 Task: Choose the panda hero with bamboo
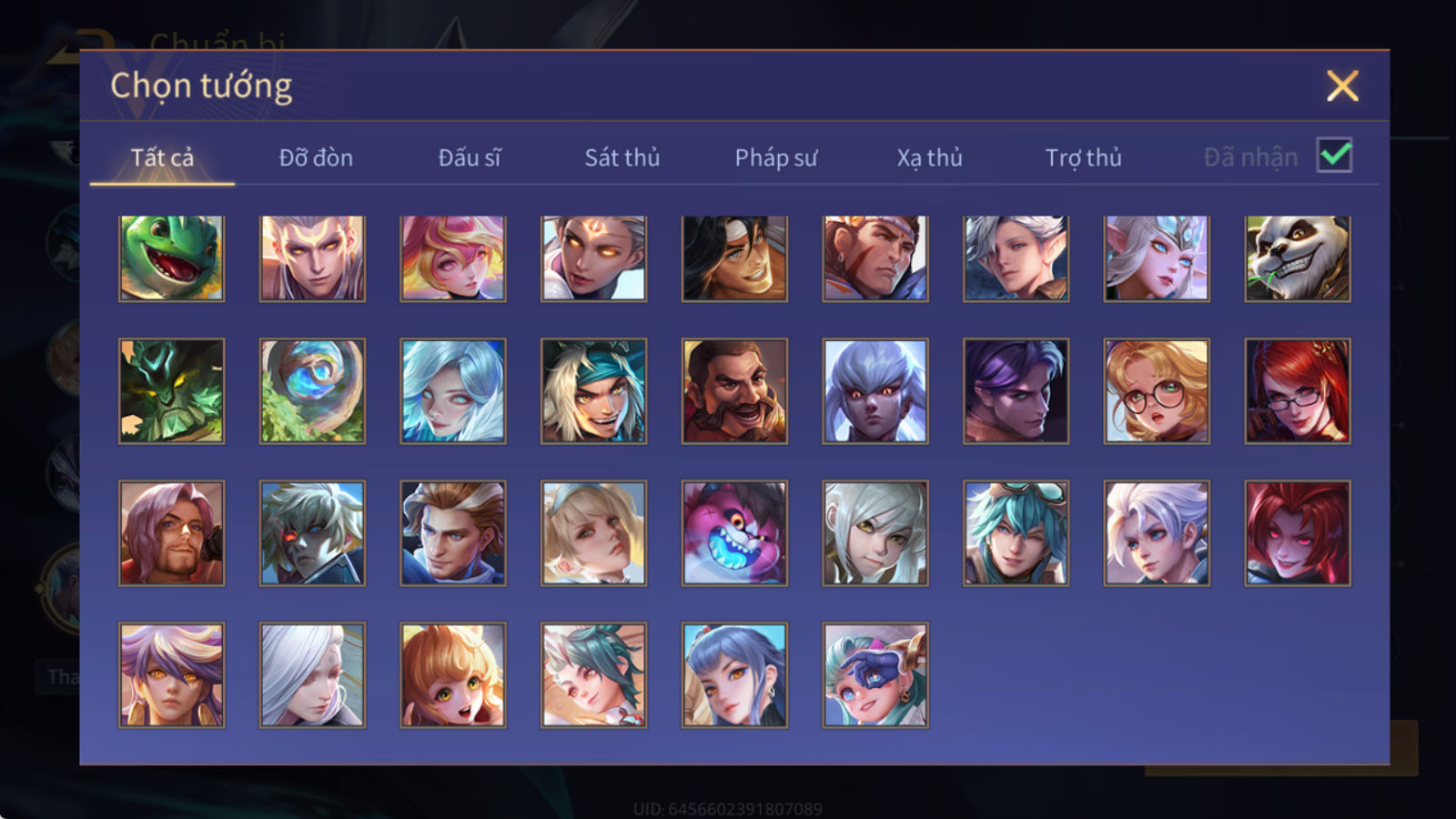pos(1298,258)
